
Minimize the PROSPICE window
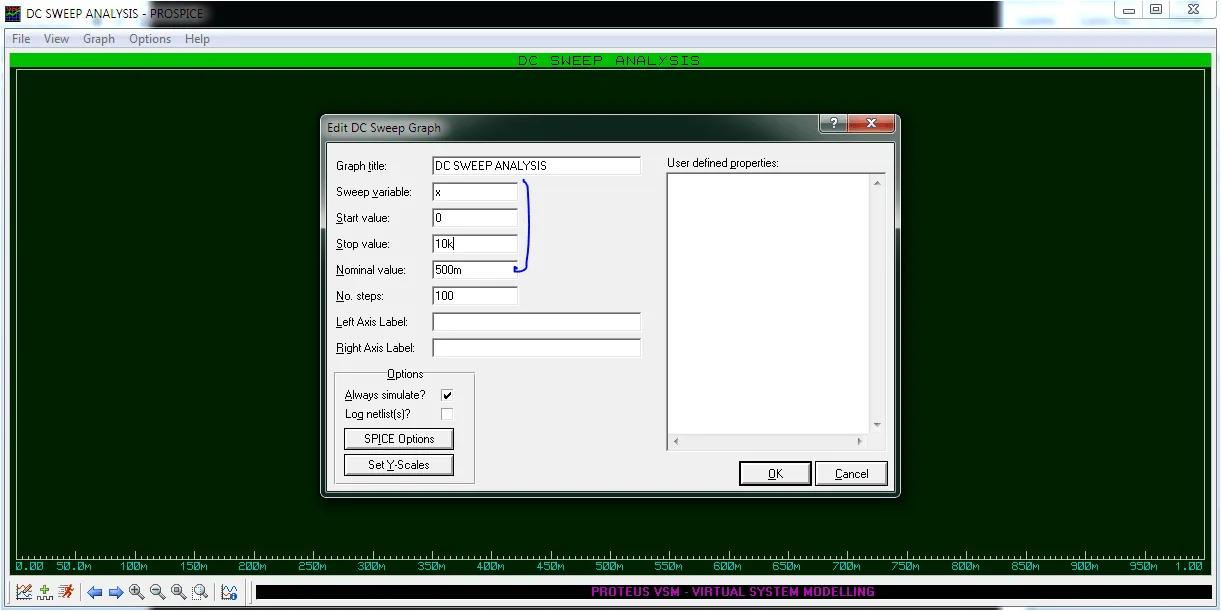pyautogui.click(x=1128, y=9)
